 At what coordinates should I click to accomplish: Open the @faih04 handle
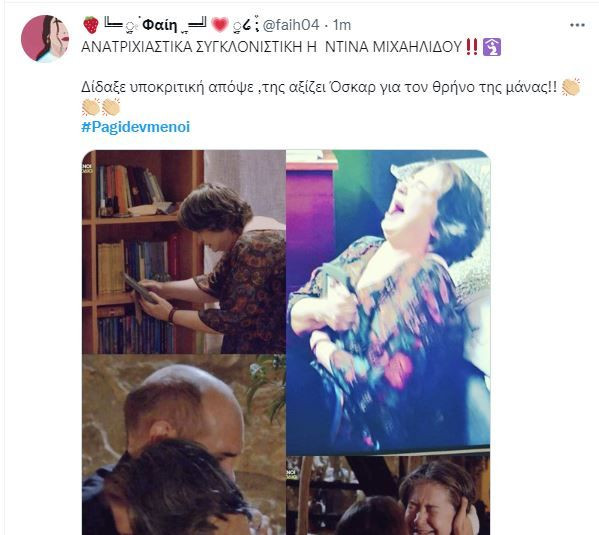(291, 25)
